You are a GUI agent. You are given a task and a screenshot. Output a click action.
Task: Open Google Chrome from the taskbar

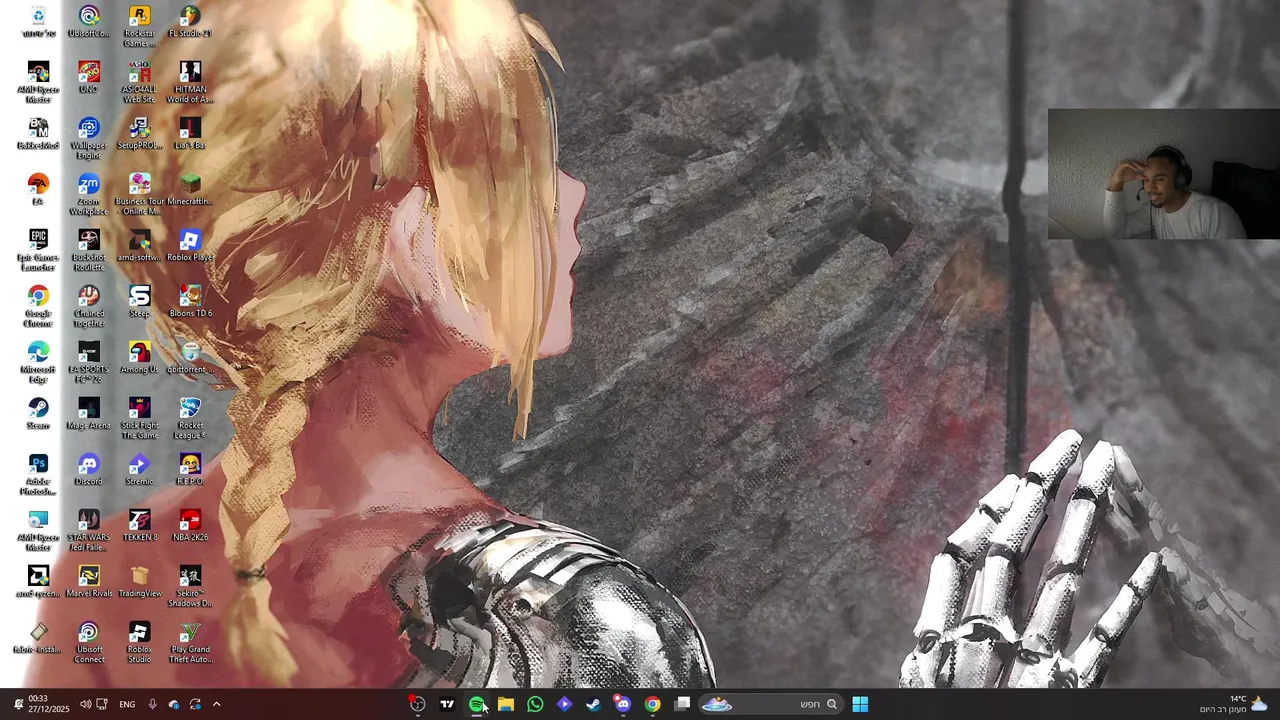(652, 704)
